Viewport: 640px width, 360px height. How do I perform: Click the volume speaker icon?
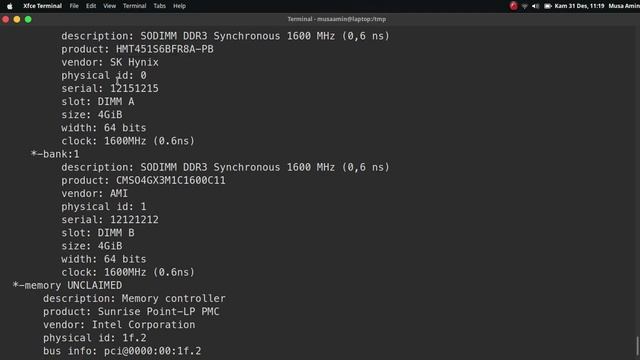pyautogui.click(x=536, y=6)
